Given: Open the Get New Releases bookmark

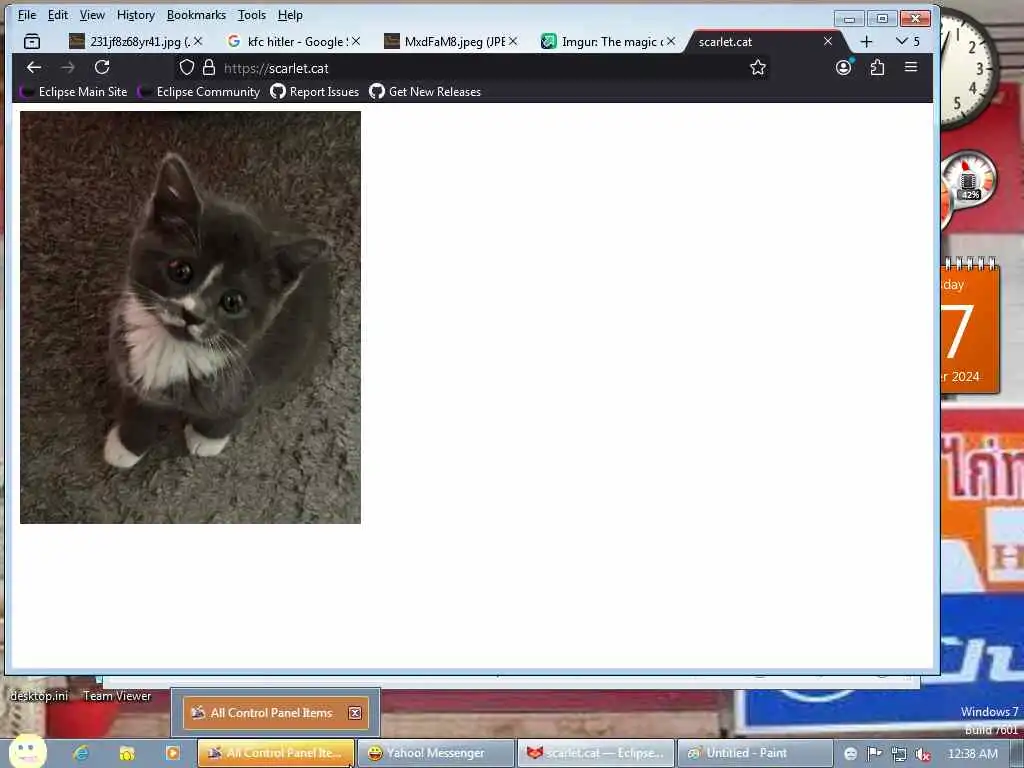Looking at the screenshot, I should [425, 92].
